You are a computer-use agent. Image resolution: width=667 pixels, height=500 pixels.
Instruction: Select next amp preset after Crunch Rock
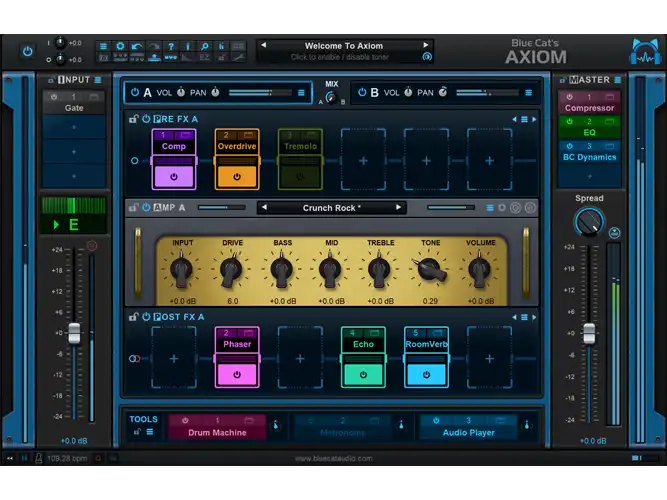[399, 208]
